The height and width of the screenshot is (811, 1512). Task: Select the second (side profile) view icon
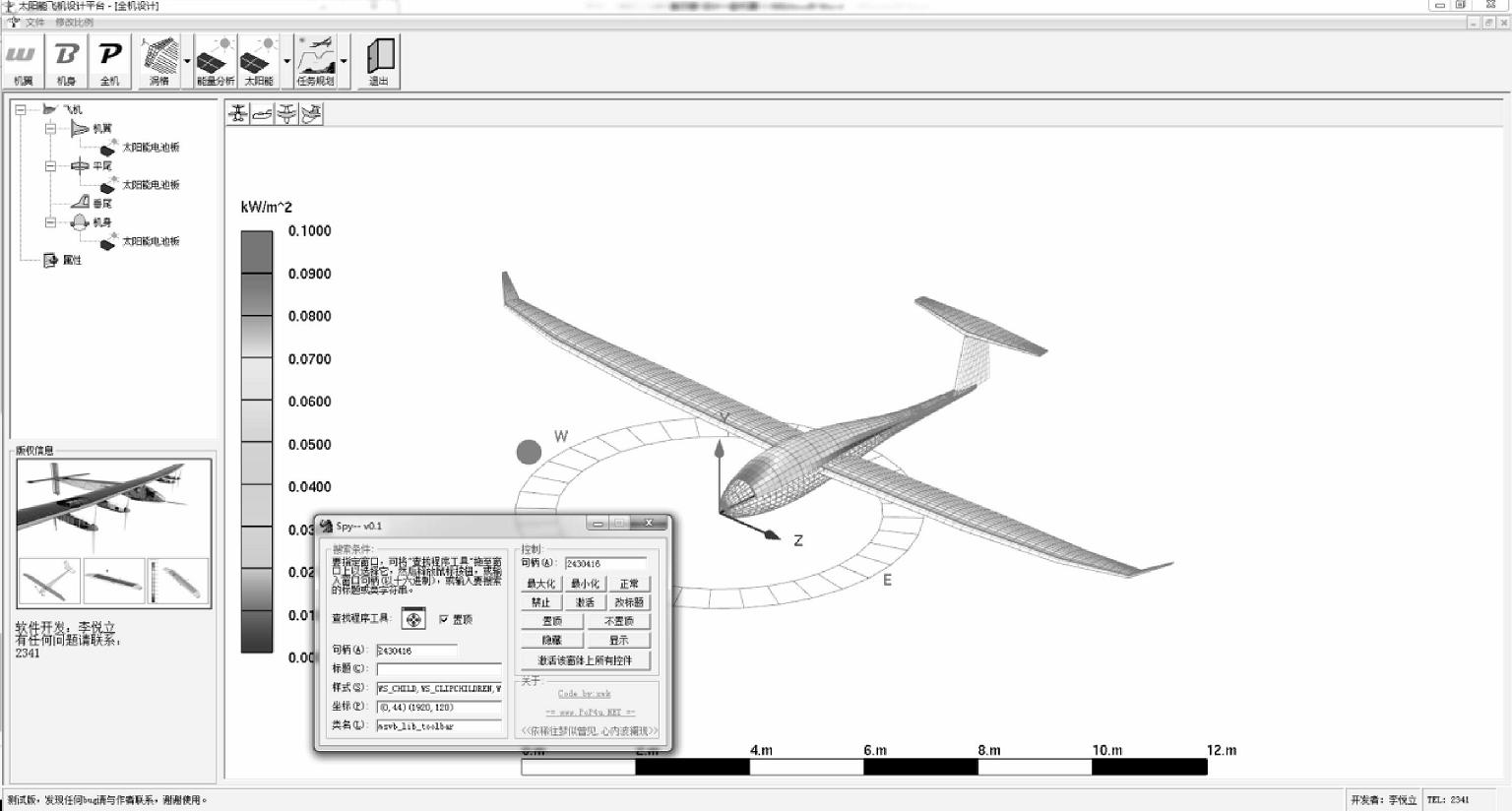coord(262,114)
